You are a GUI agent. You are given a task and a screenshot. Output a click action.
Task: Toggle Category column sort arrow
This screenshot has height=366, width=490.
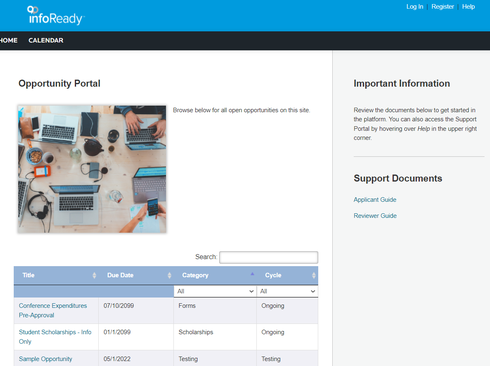(x=252, y=274)
